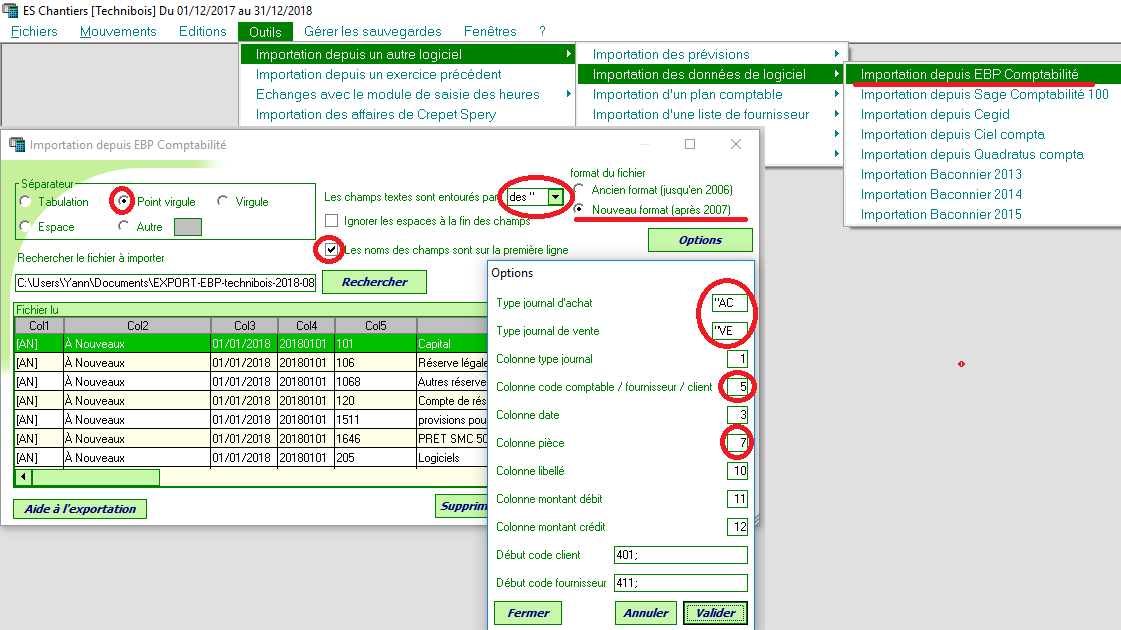Click the Annuler button in Options
This screenshot has height=630, width=1121.
click(646, 613)
